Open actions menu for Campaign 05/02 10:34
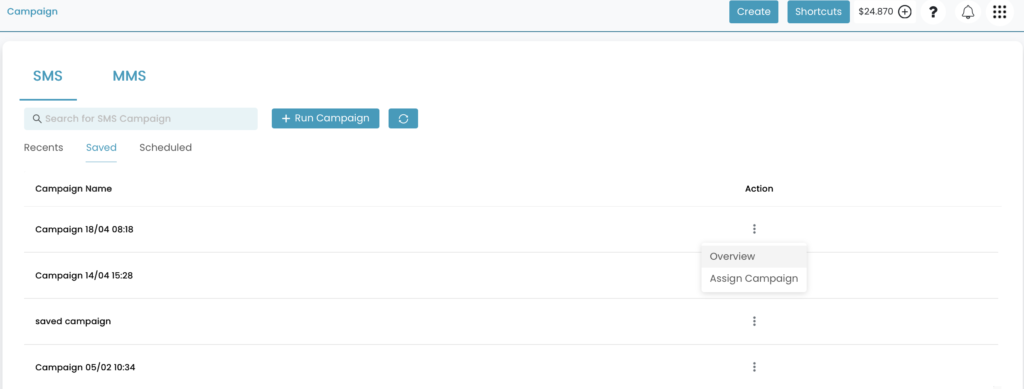This screenshot has height=389, width=1024. pyautogui.click(x=754, y=367)
